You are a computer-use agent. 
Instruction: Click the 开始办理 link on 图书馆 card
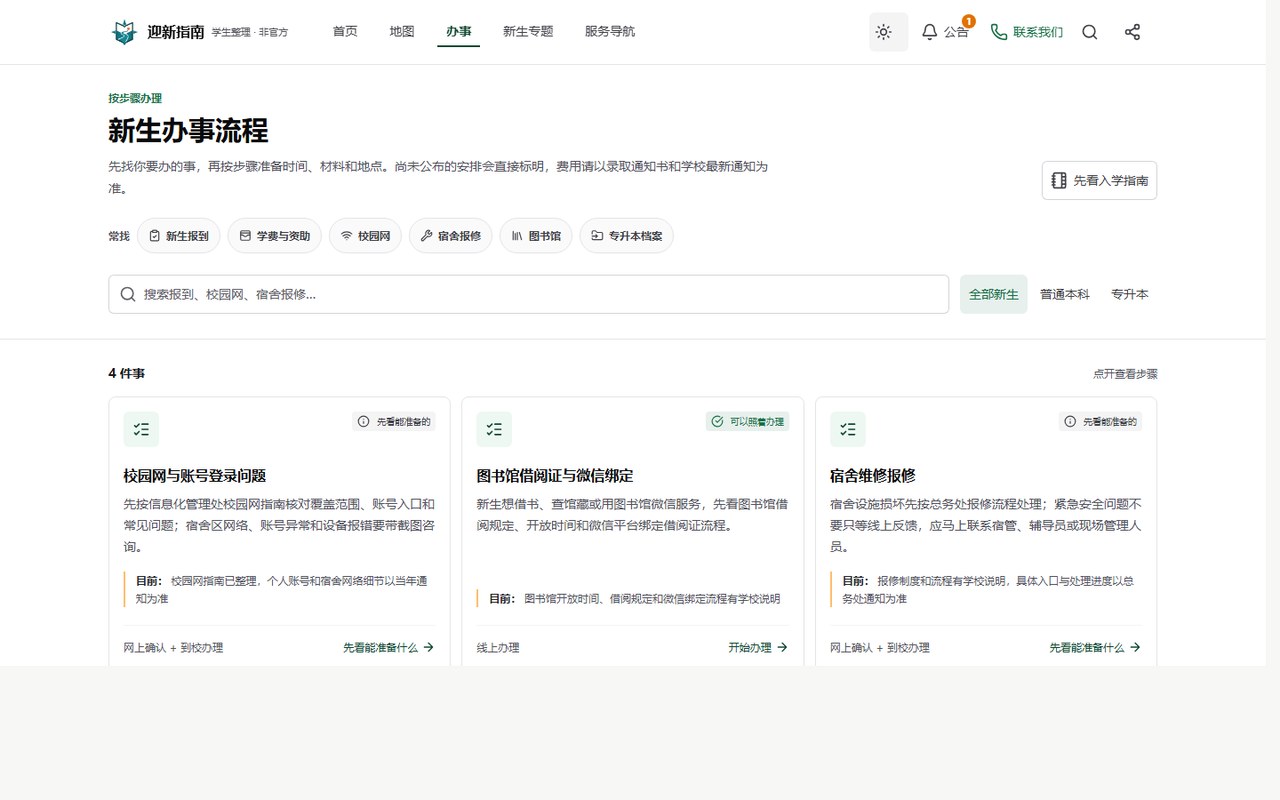tap(758, 647)
